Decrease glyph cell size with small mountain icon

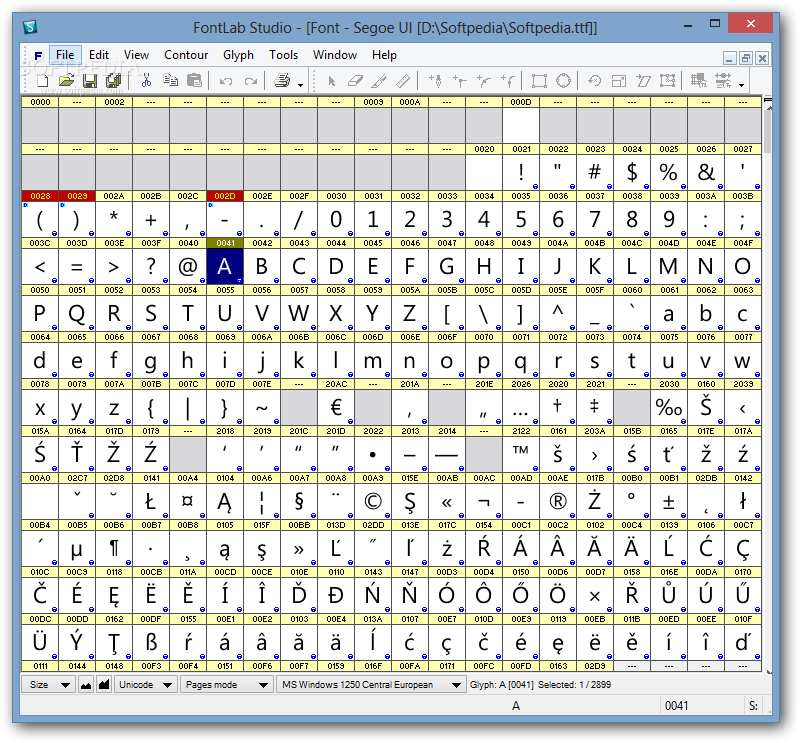click(x=86, y=685)
